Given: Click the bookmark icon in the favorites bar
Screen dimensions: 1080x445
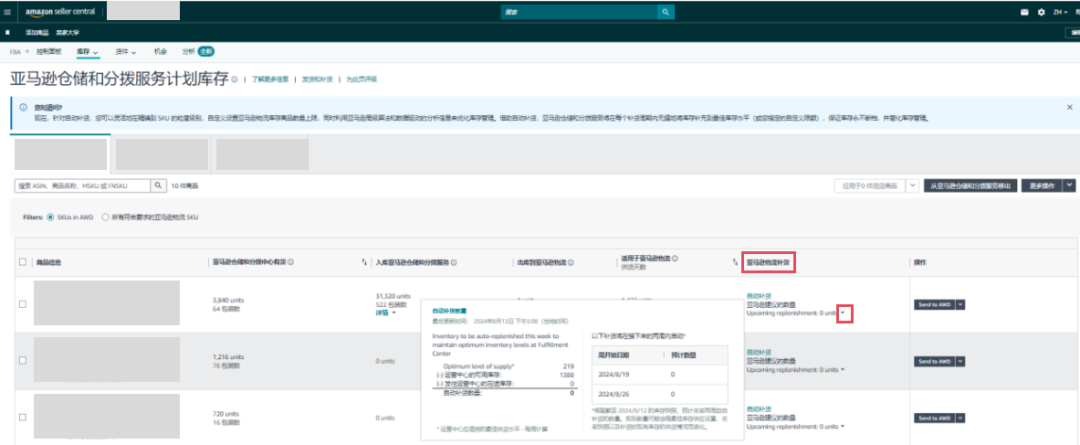Looking at the screenshot, I should [8, 32].
